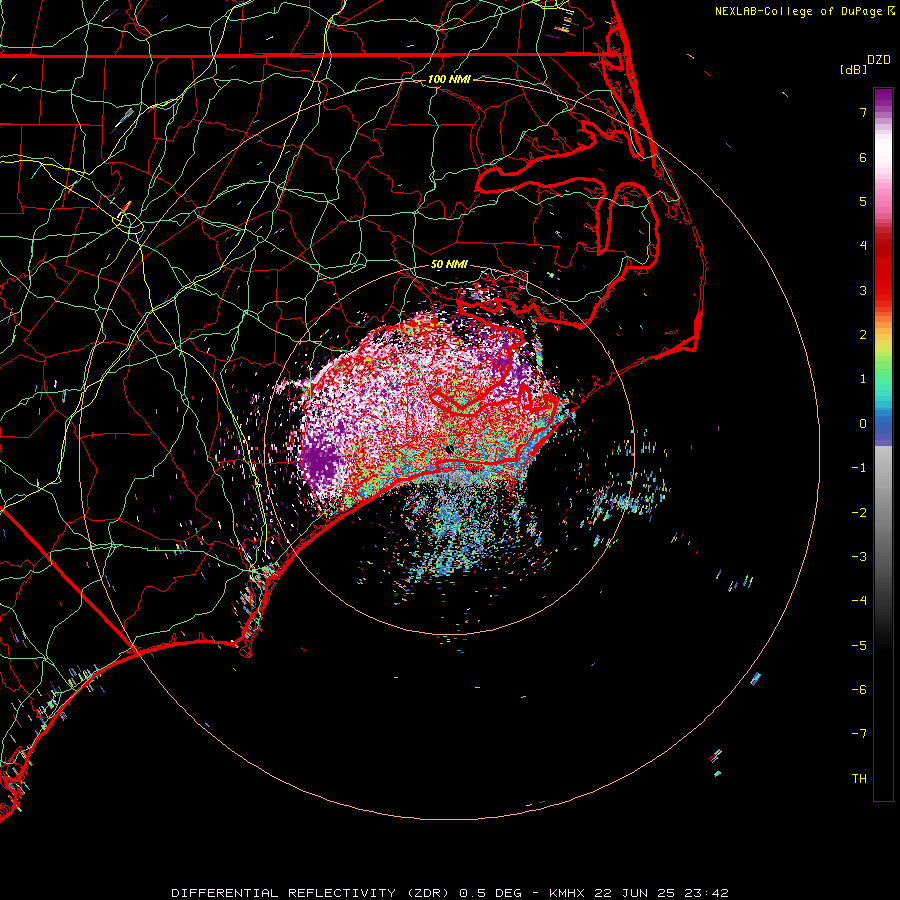900x900 pixels.
Task: Click the -3 value on color scale
Action: 859,557
